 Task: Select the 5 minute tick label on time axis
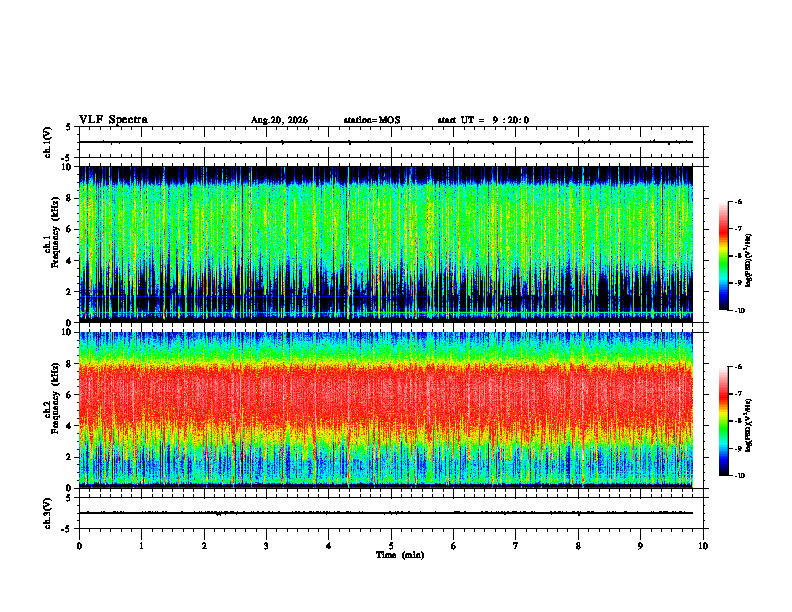click(x=391, y=546)
